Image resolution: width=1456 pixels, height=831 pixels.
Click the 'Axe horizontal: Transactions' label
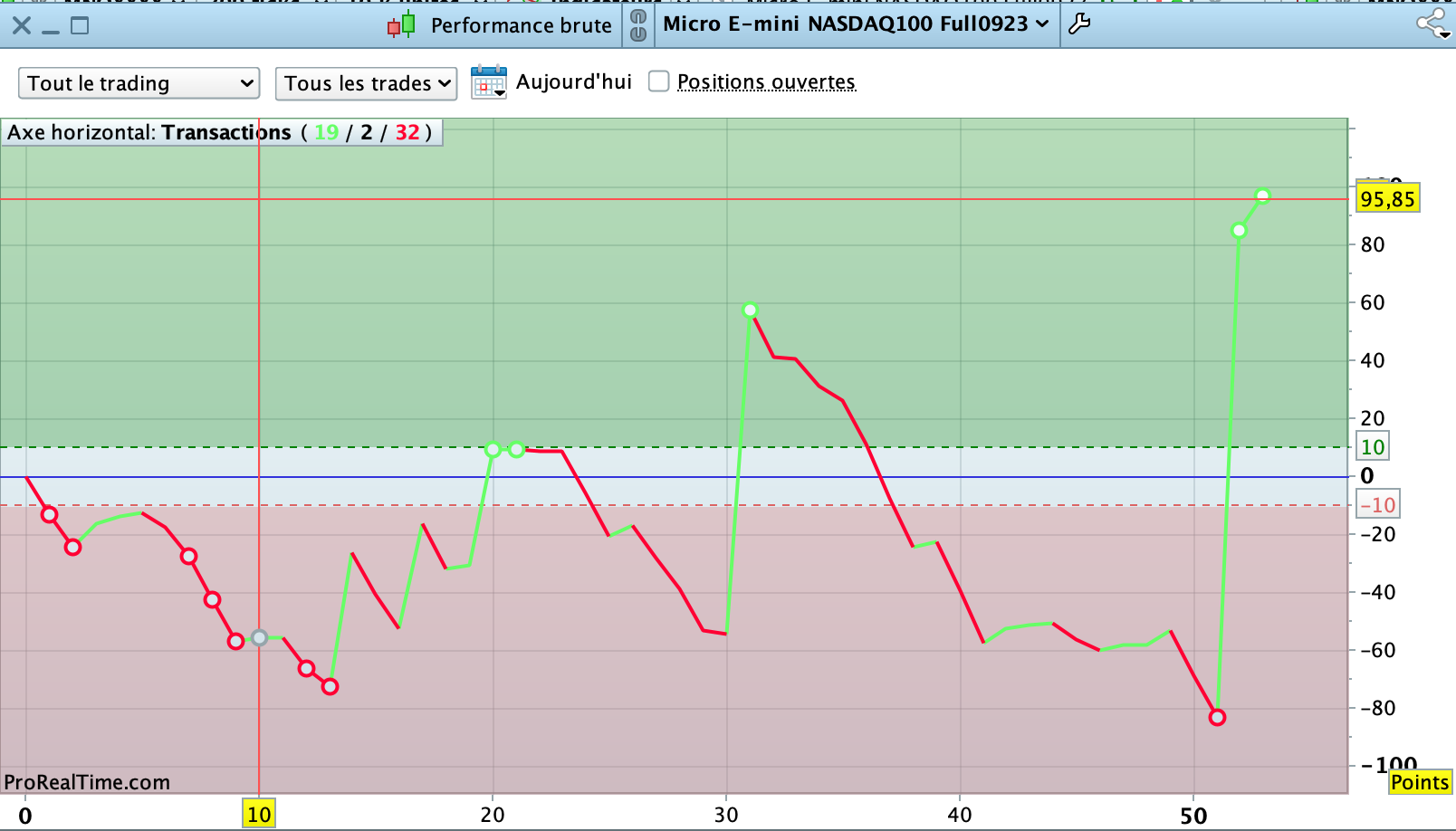(149, 132)
